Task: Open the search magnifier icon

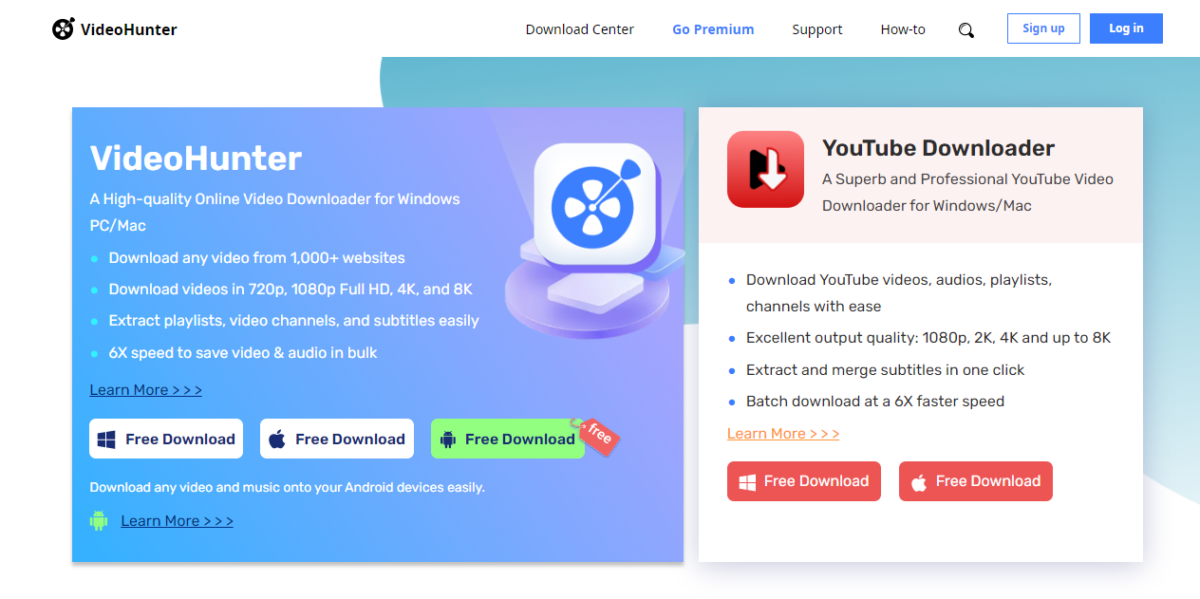Action: coord(966,30)
